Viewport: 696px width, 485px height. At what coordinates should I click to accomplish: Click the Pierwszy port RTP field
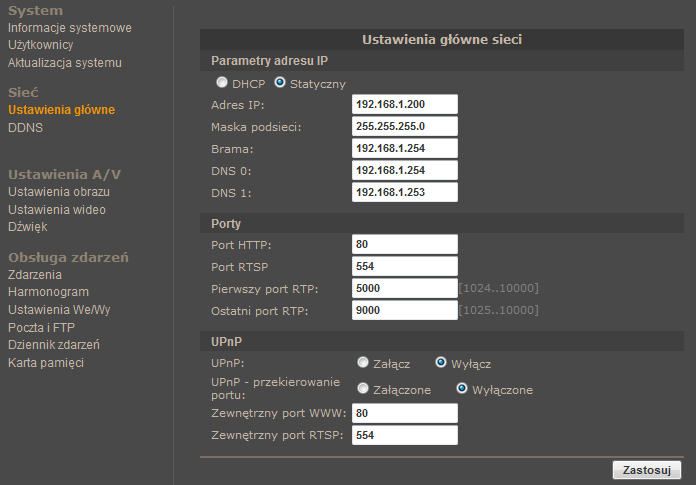pyautogui.click(x=405, y=288)
